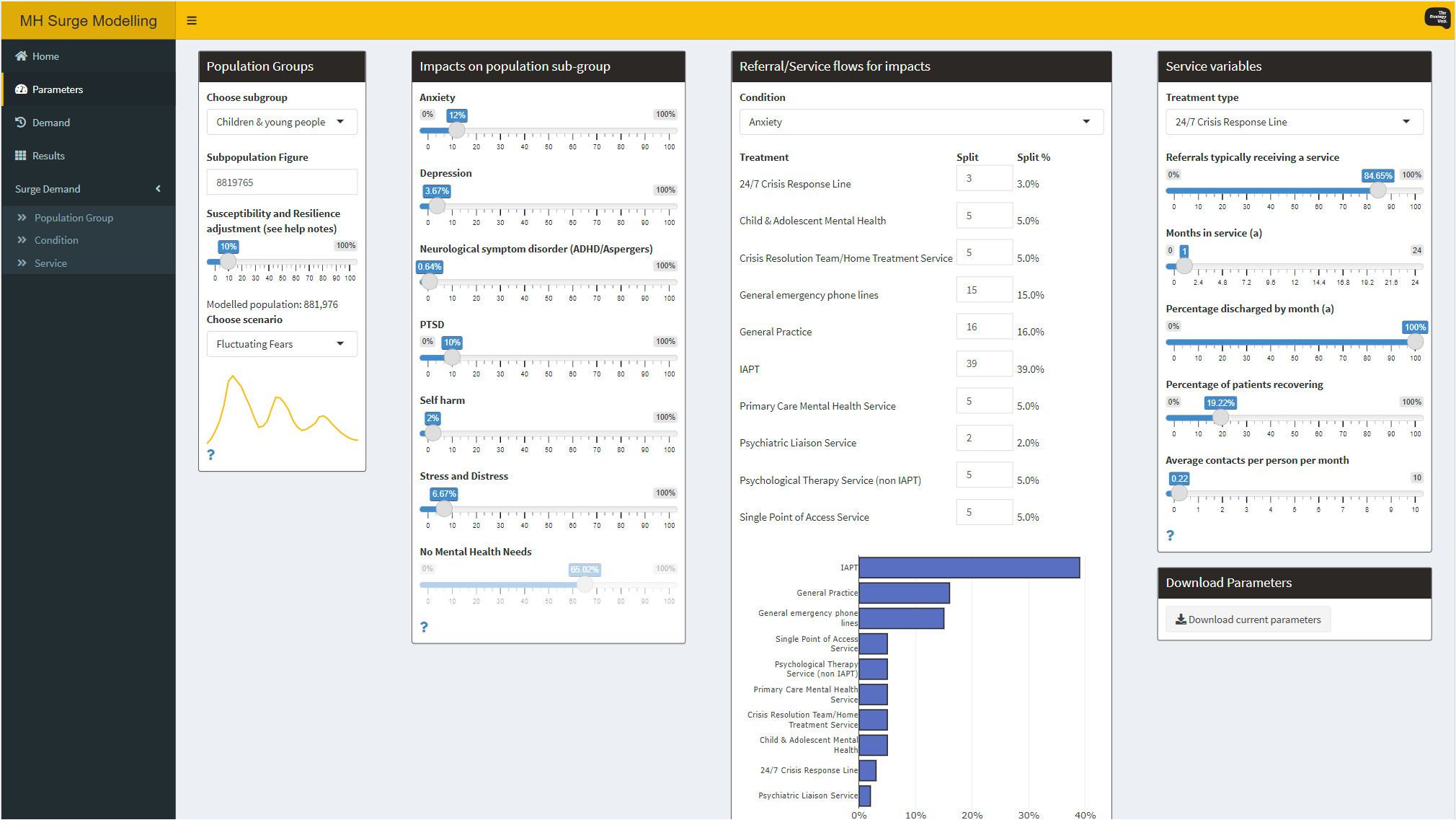Viewport: 1456px width, 820px height.
Task: Click the Anxiety slider handle
Action: (x=457, y=131)
